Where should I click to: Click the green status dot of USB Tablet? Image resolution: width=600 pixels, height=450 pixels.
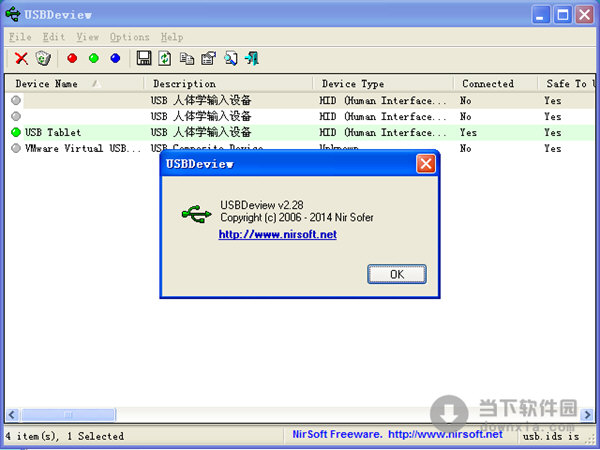tap(16, 132)
